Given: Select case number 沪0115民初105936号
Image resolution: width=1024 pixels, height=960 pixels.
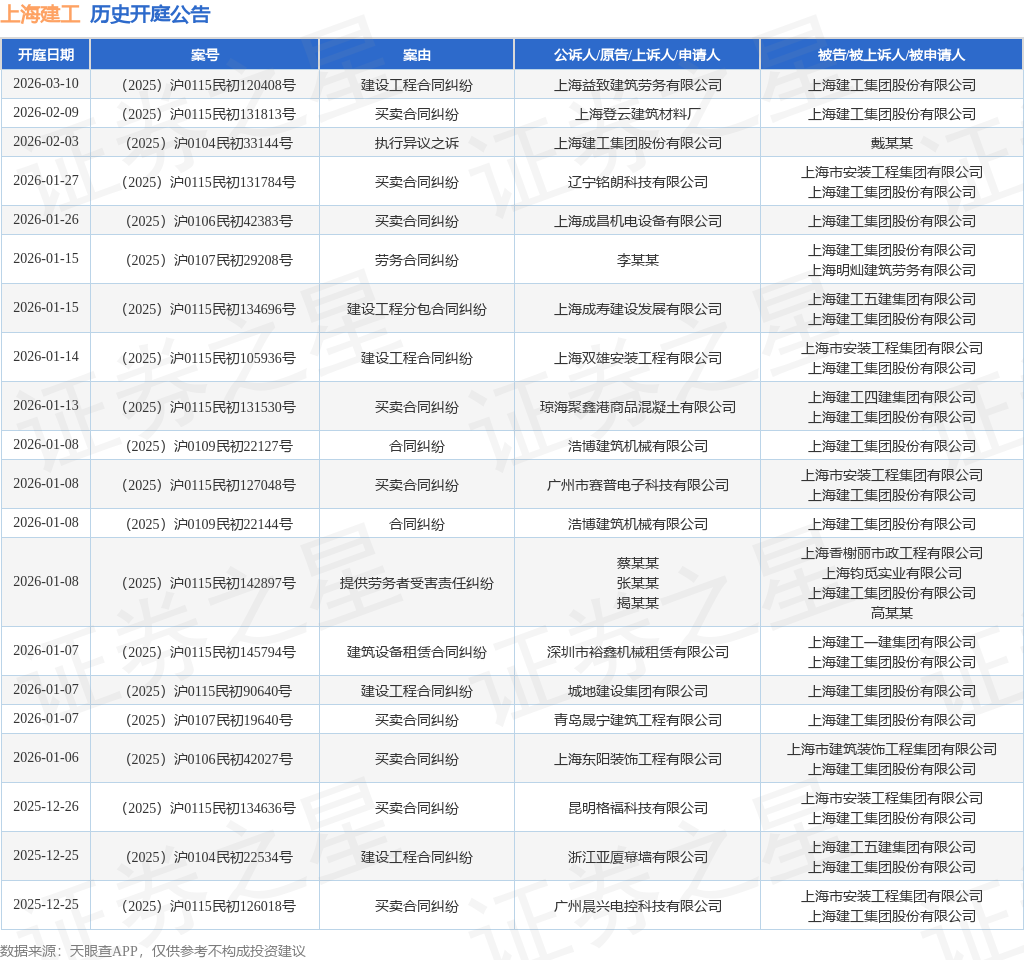Looking at the screenshot, I should point(209,358).
